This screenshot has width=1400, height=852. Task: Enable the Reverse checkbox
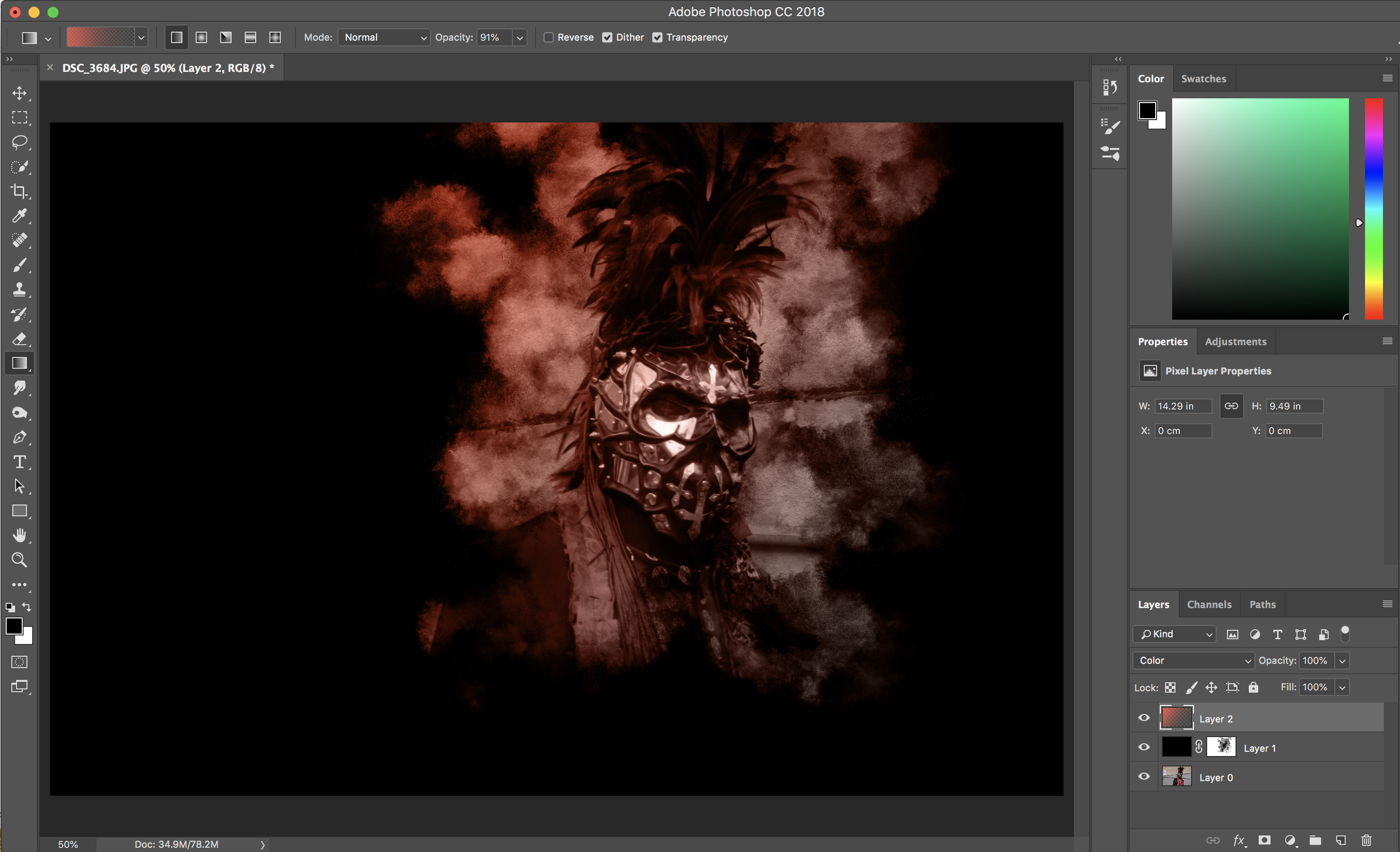[548, 37]
